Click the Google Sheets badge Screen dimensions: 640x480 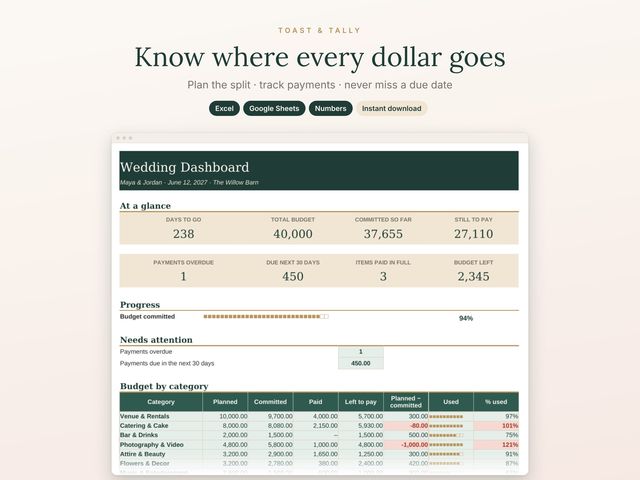[x=274, y=109]
